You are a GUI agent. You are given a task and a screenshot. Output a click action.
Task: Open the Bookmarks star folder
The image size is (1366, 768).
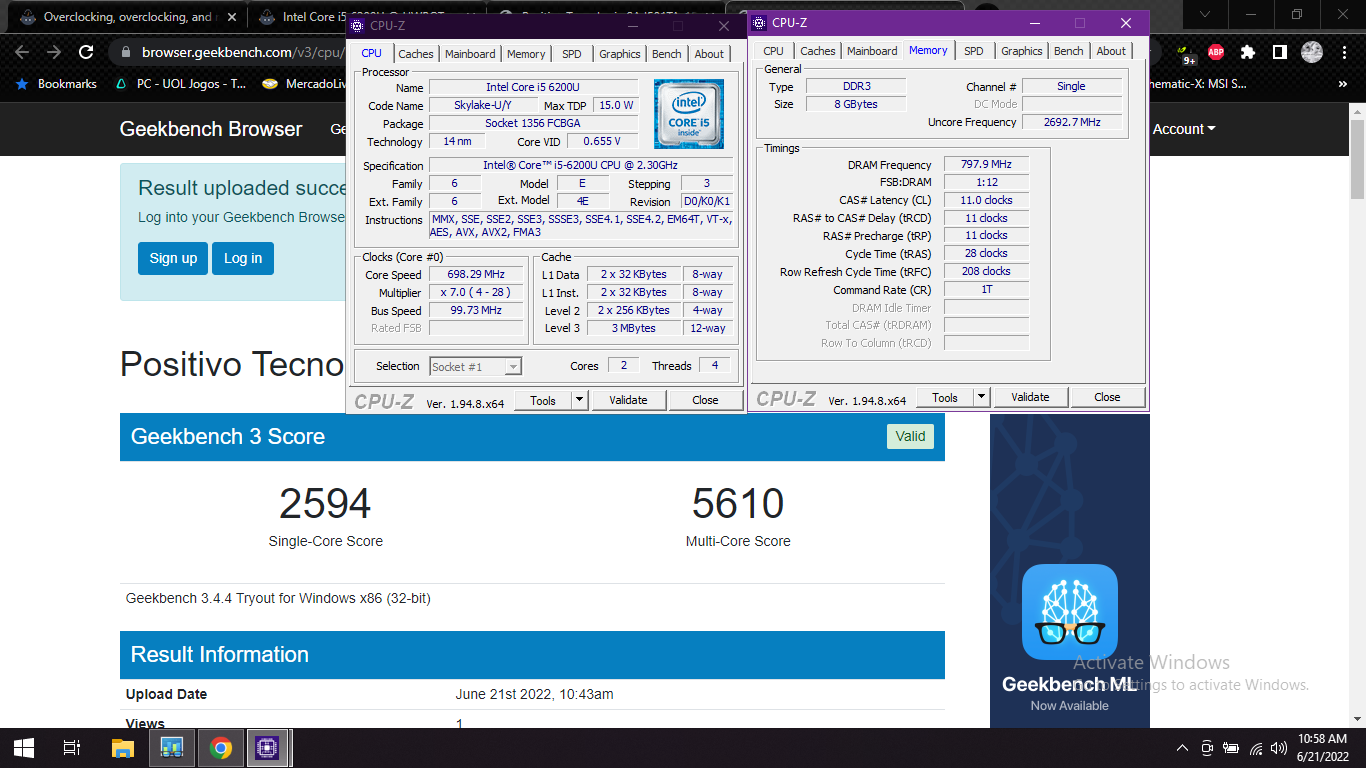(57, 84)
